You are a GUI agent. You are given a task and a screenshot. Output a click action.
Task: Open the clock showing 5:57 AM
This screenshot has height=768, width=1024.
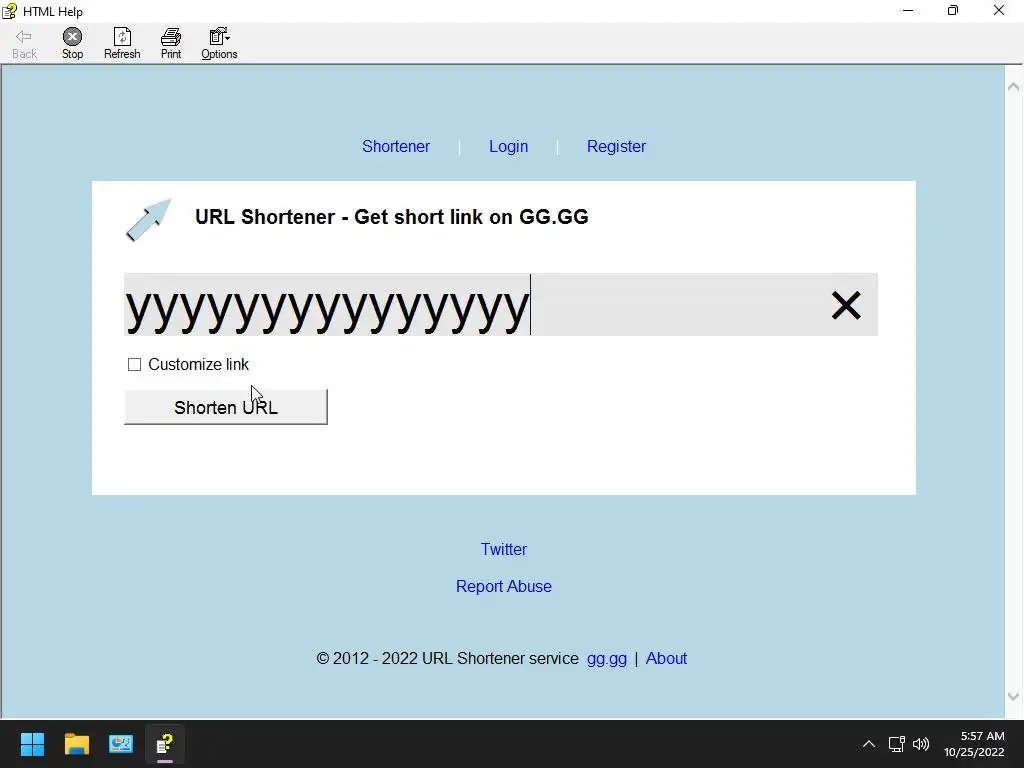[x=974, y=744]
